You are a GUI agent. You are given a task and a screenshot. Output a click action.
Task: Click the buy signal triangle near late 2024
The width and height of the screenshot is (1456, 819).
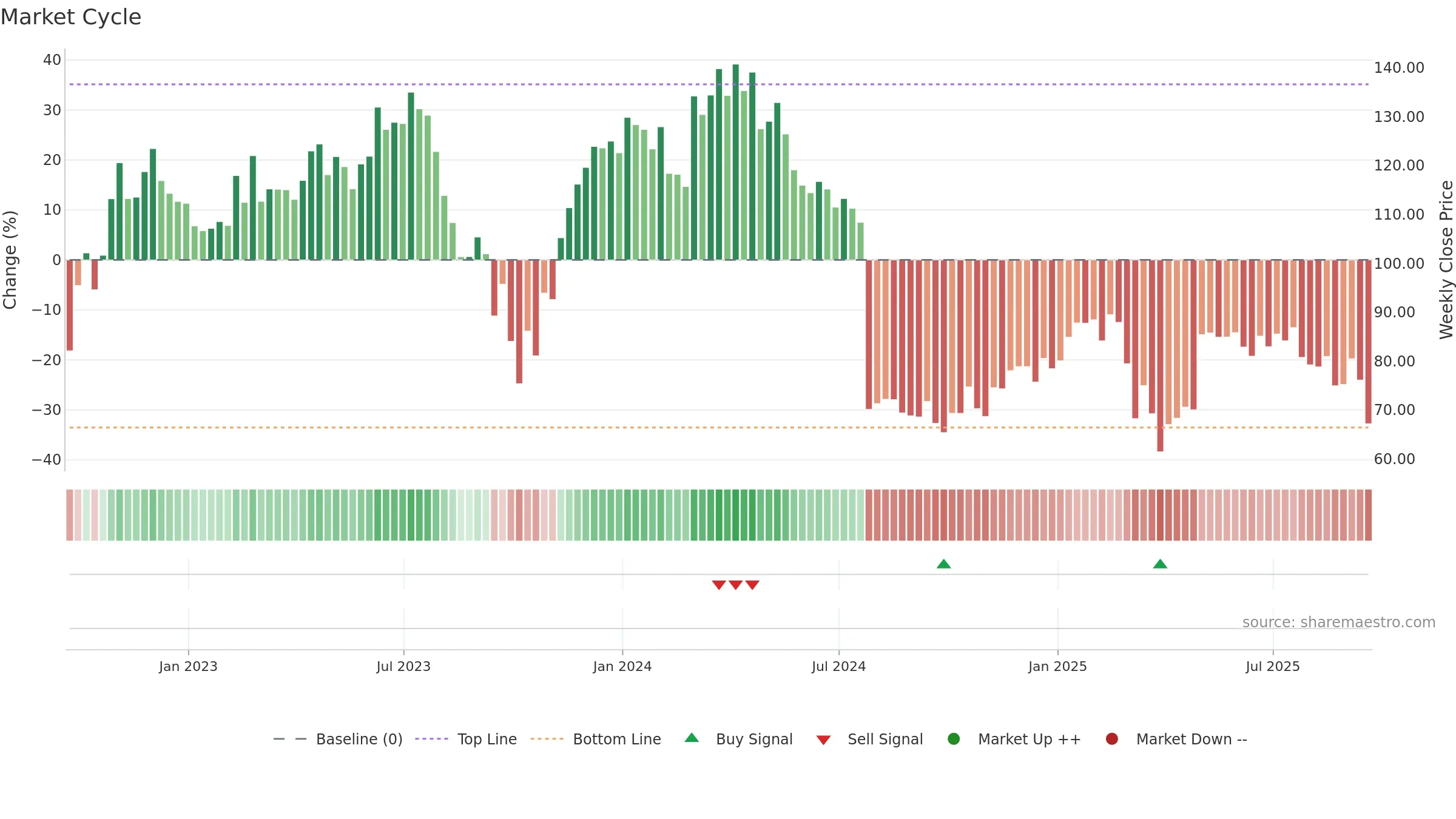coord(944,564)
